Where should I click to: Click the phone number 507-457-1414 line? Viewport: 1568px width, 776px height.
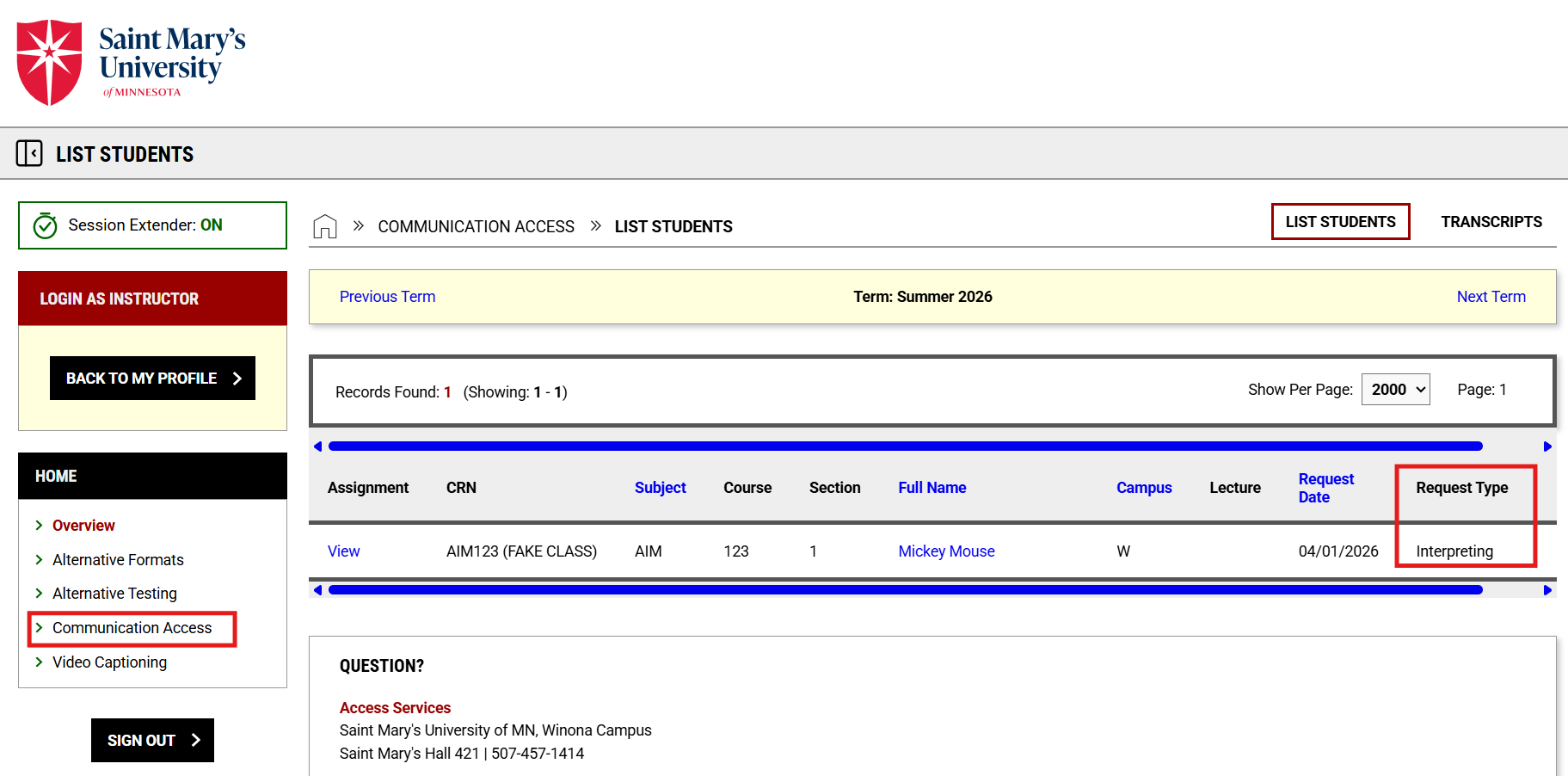pyautogui.click(x=462, y=754)
